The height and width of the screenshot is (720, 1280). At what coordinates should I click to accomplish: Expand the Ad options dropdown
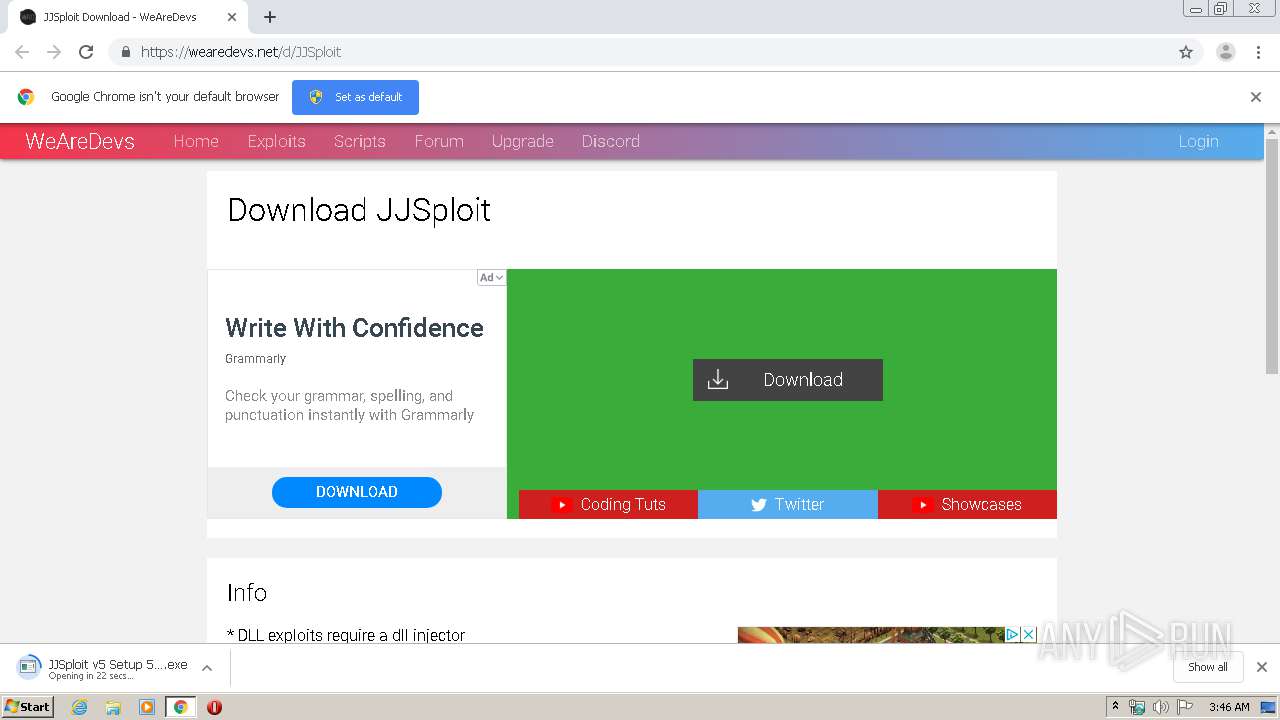(491, 277)
